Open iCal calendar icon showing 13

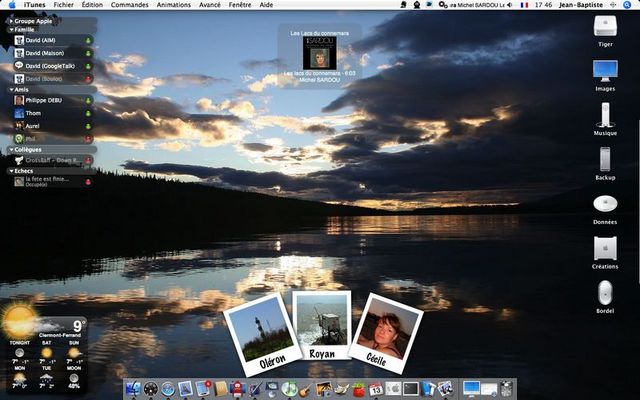tap(376, 389)
